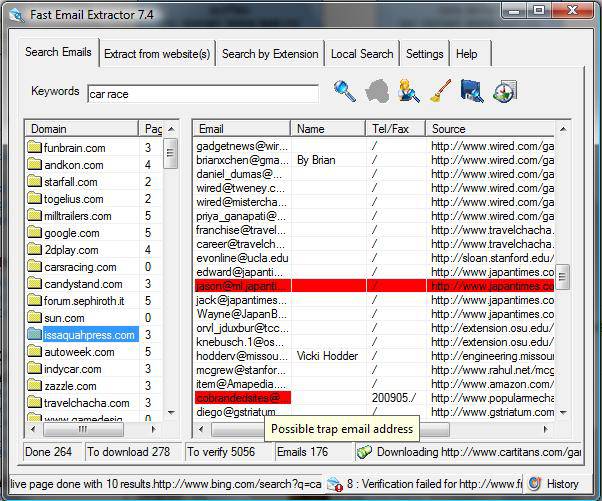This screenshot has width=602, height=501.
Task: Select the red jason@ml.japanti... email row
Action: click(374, 286)
